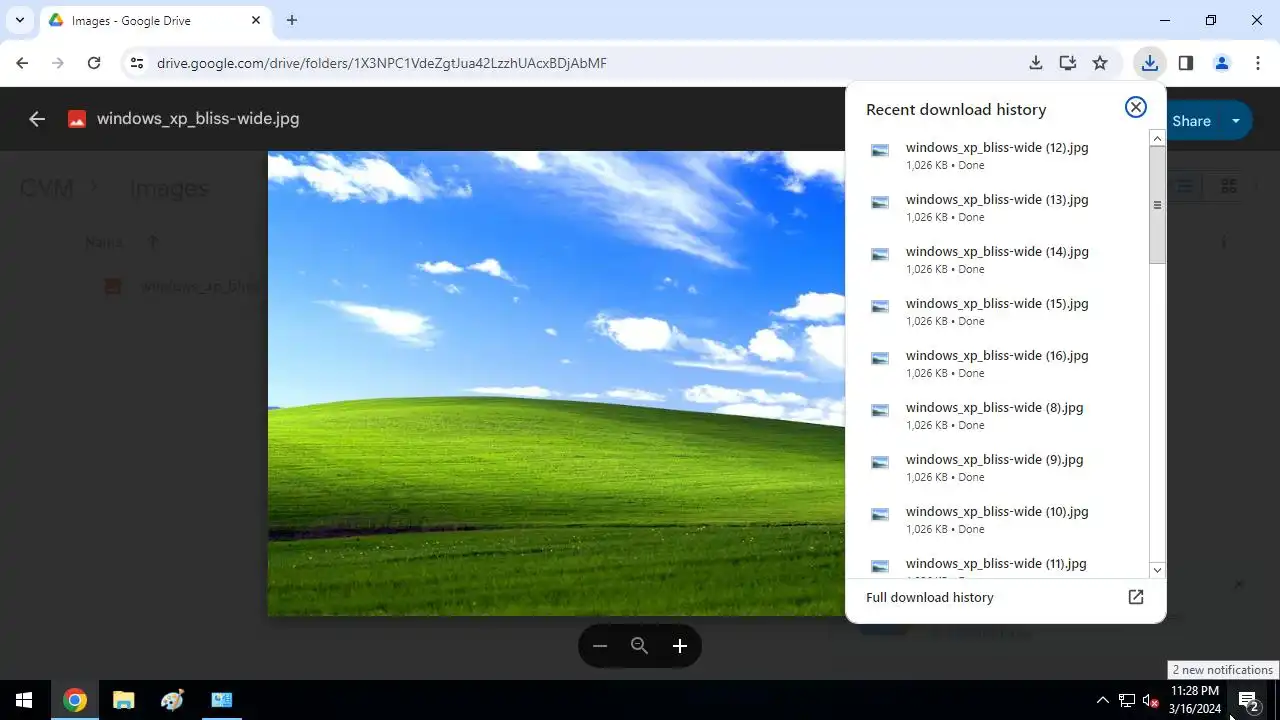Click the download list scrollbar thumb
The image size is (1280, 720).
[1157, 205]
